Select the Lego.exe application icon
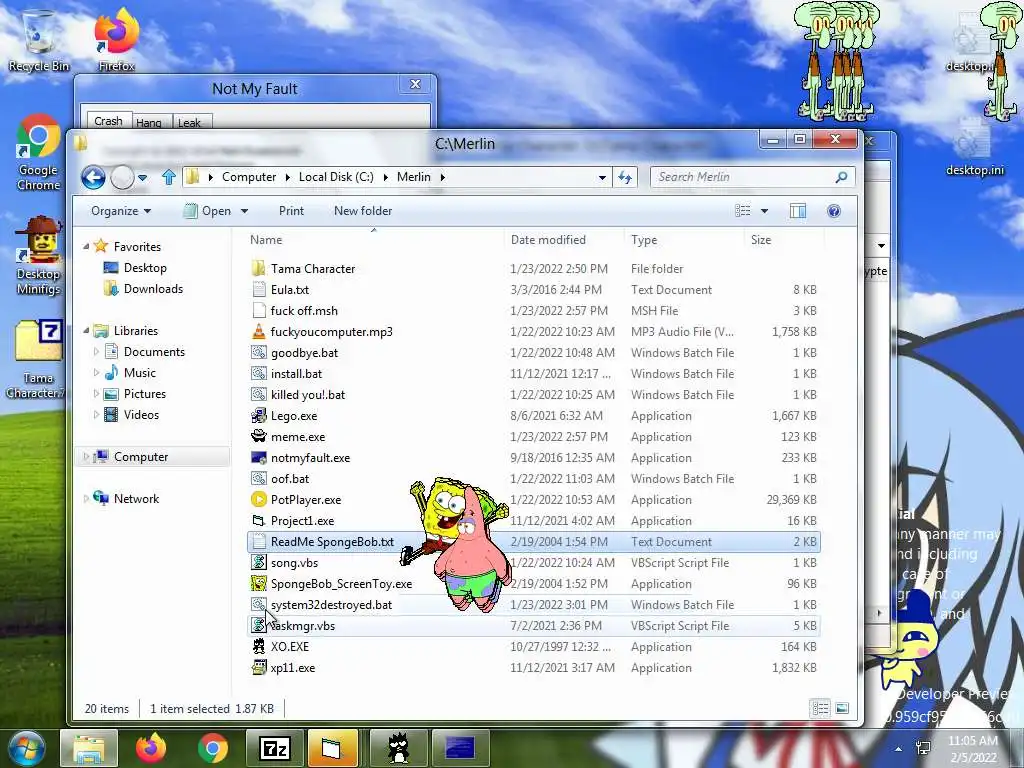Viewport: 1024px width, 768px height. pyautogui.click(x=259, y=415)
